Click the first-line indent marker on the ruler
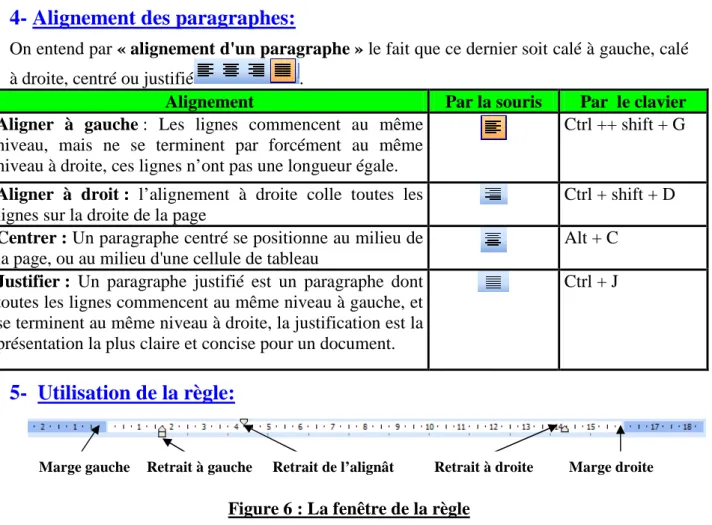The image size is (712, 525). click(244, 422)
